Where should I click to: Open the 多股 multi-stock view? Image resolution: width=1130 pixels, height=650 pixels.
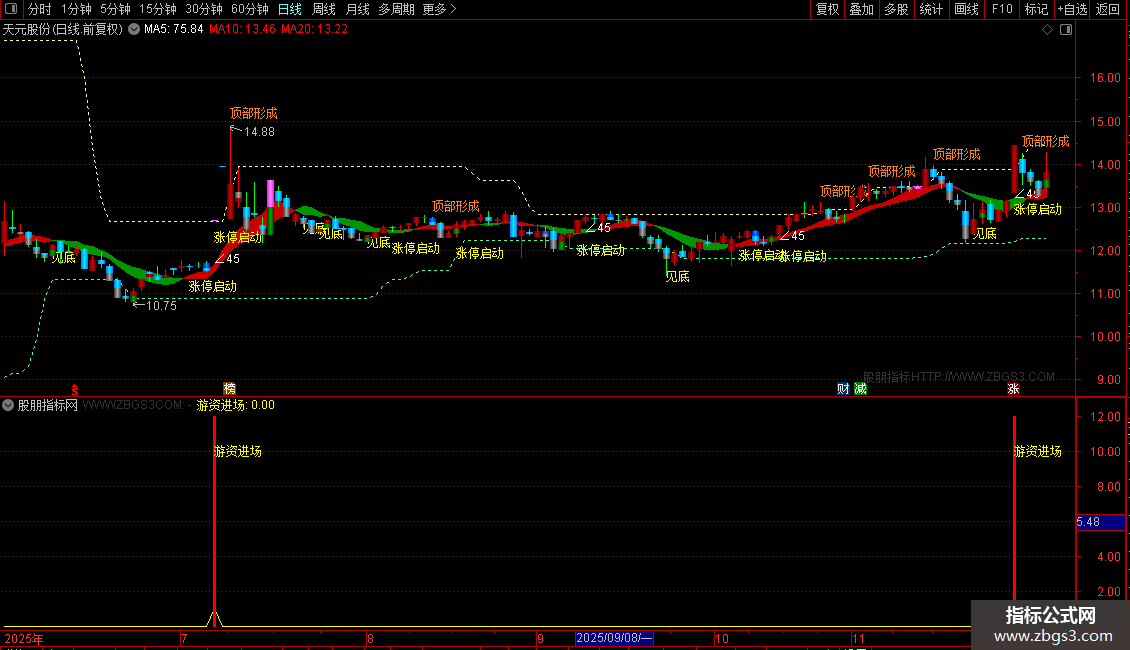click(896, 9)
